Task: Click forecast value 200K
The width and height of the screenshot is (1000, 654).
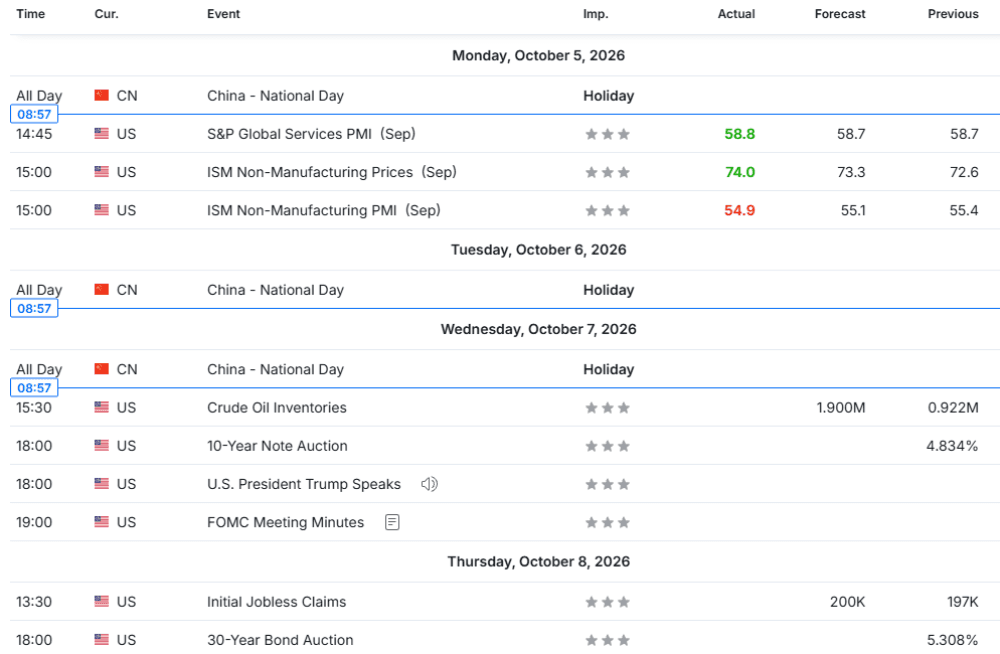Action: coord(848,602)
